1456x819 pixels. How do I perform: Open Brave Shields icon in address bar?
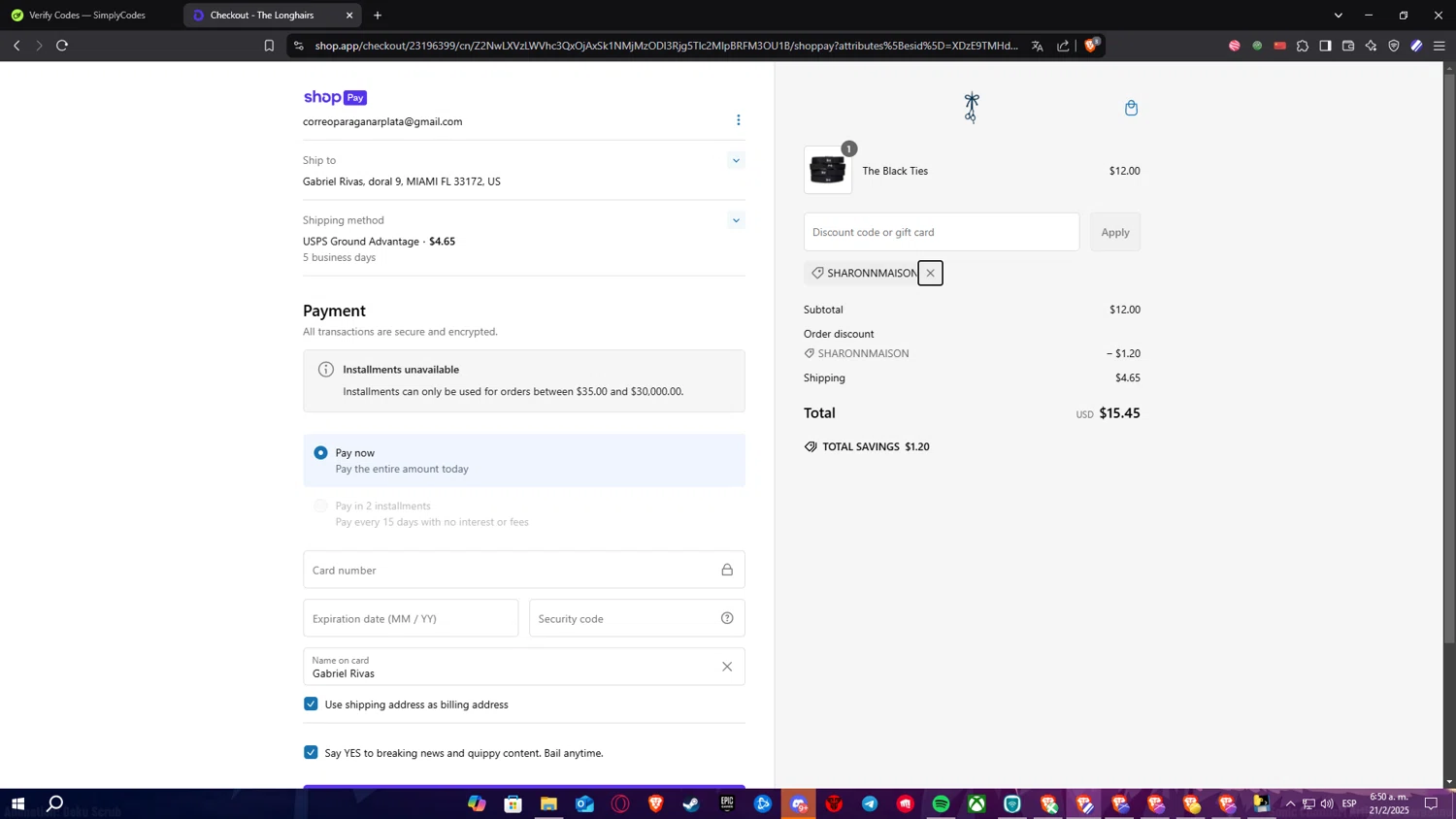(x=1091, y=45)
